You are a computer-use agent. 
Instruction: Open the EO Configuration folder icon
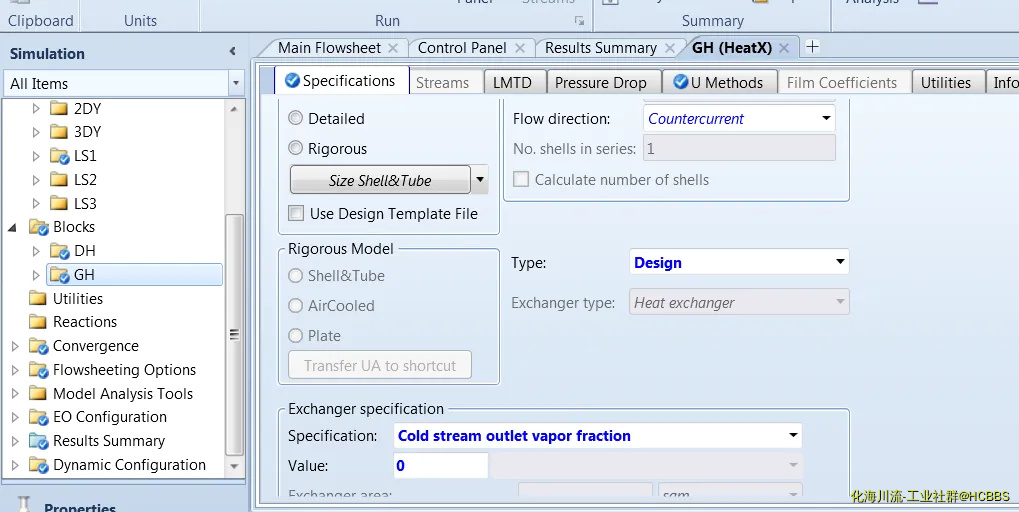[x=39, y=417]
